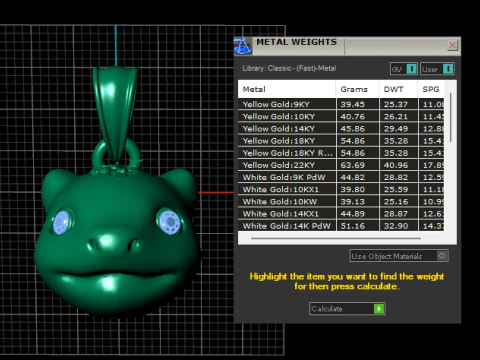Sort by the Metal column header
The image size is (480, 360).
coord(287,89)
